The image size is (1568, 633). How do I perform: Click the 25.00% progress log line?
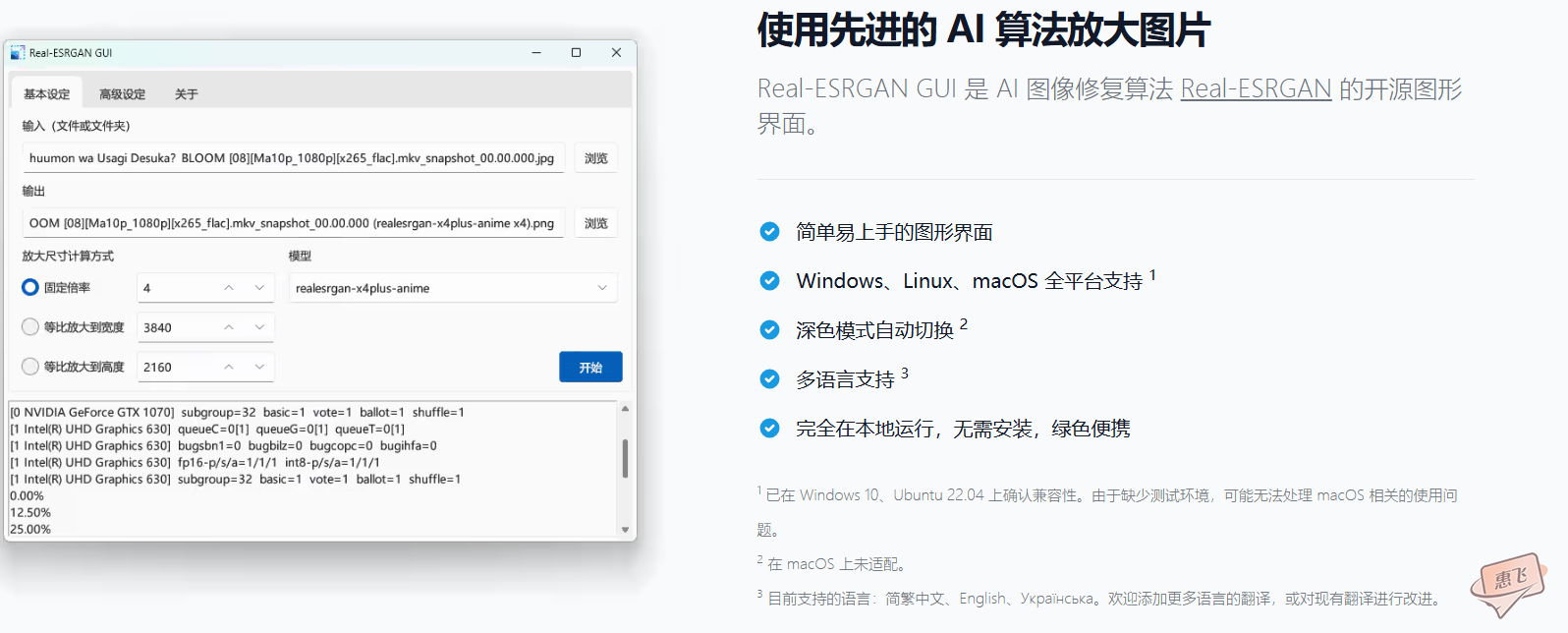pyautogui.click(x=30, y=530)
